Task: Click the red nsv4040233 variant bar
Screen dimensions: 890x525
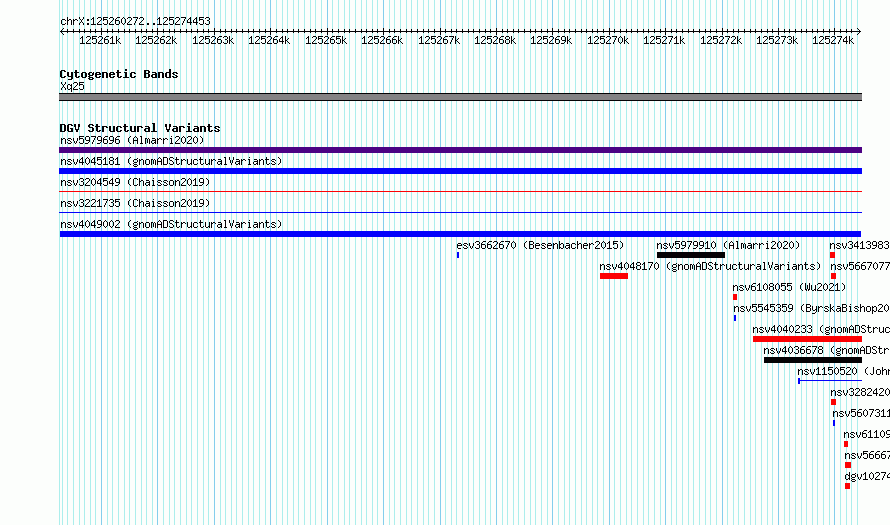Action: tap(807, 339)
